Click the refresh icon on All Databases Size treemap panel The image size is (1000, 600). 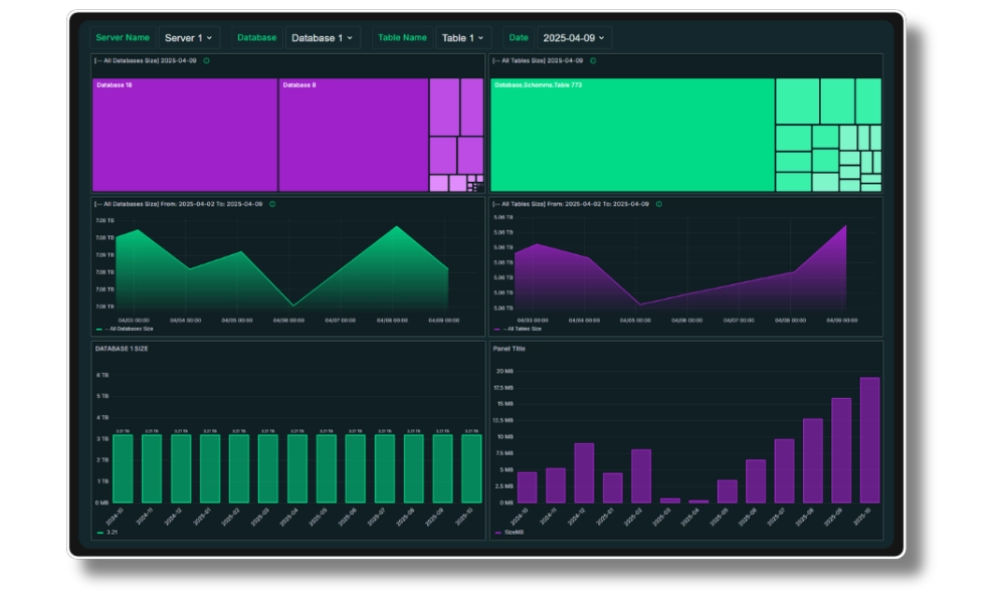(x=207, y=61)
